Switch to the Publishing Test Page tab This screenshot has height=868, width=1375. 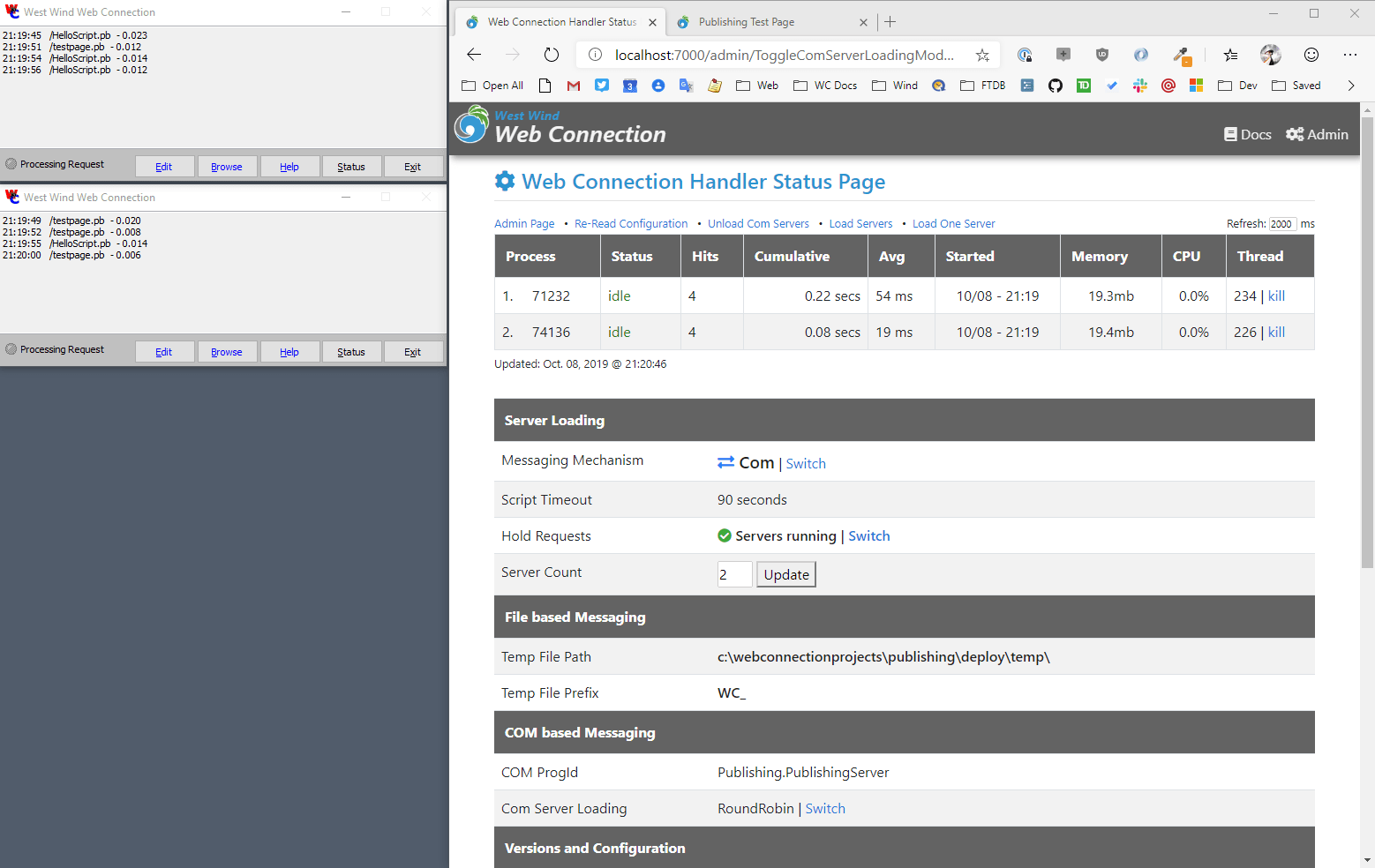[747, 22]
